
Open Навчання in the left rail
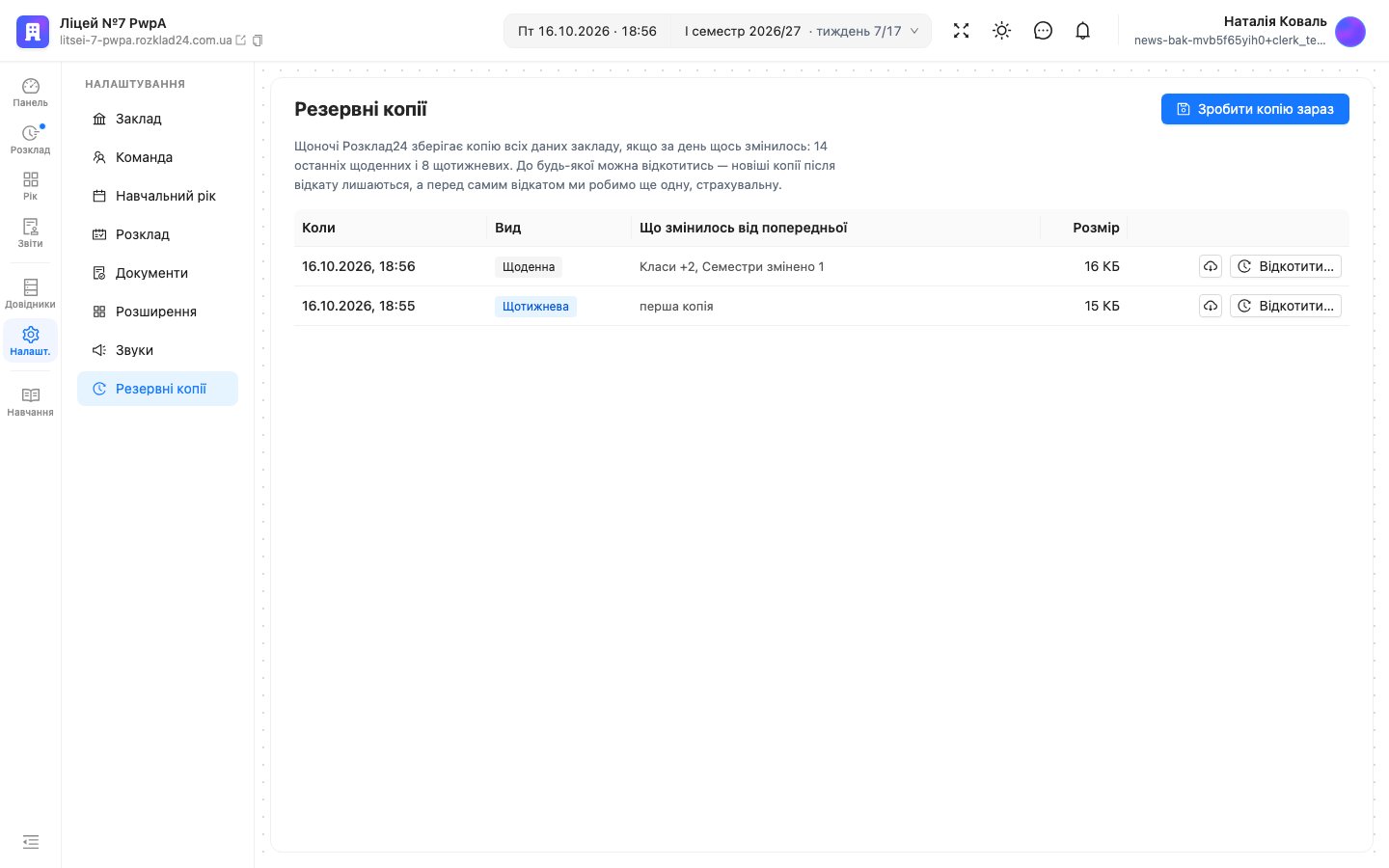31,402
